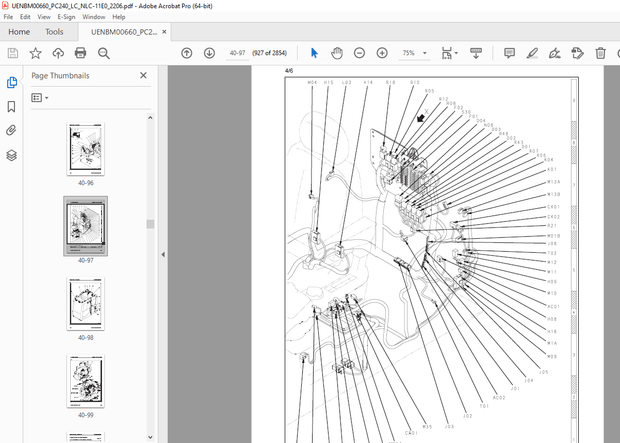Click the Page Thumbnails panel title
620x443 pixels.
tap(60, 76)
